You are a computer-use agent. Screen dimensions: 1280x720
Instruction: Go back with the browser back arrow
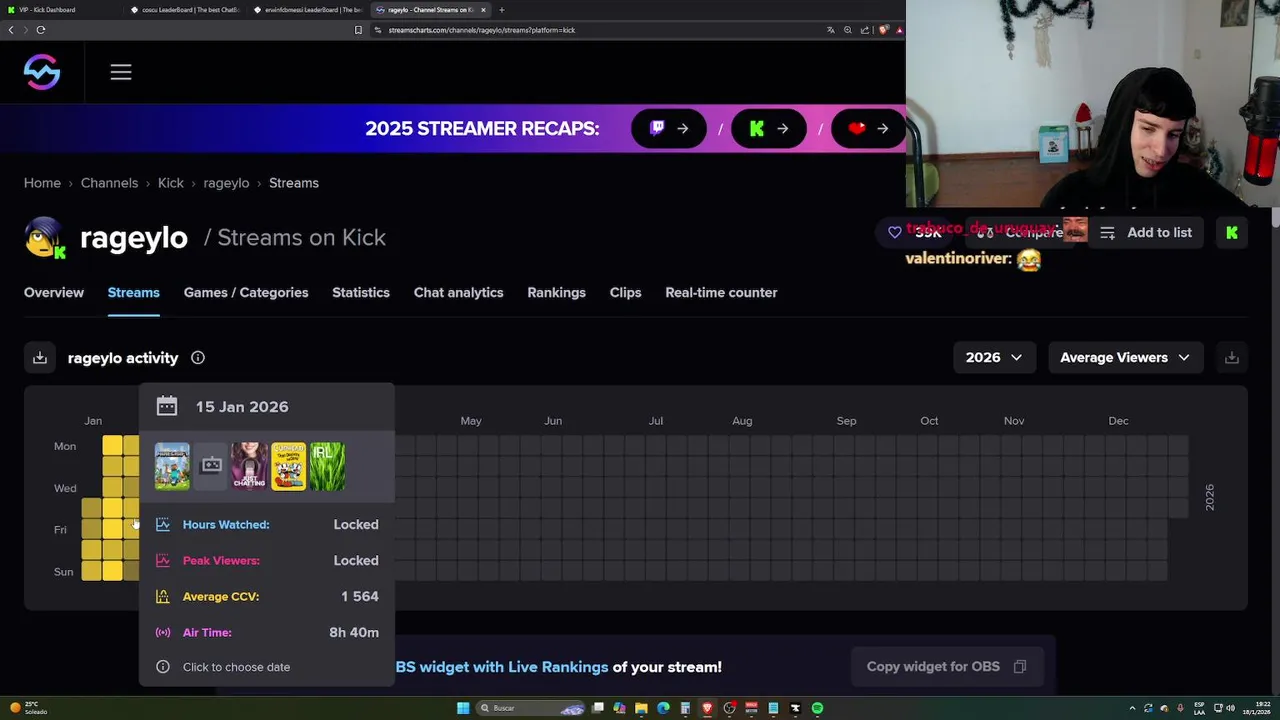click(x=11, y=30)
